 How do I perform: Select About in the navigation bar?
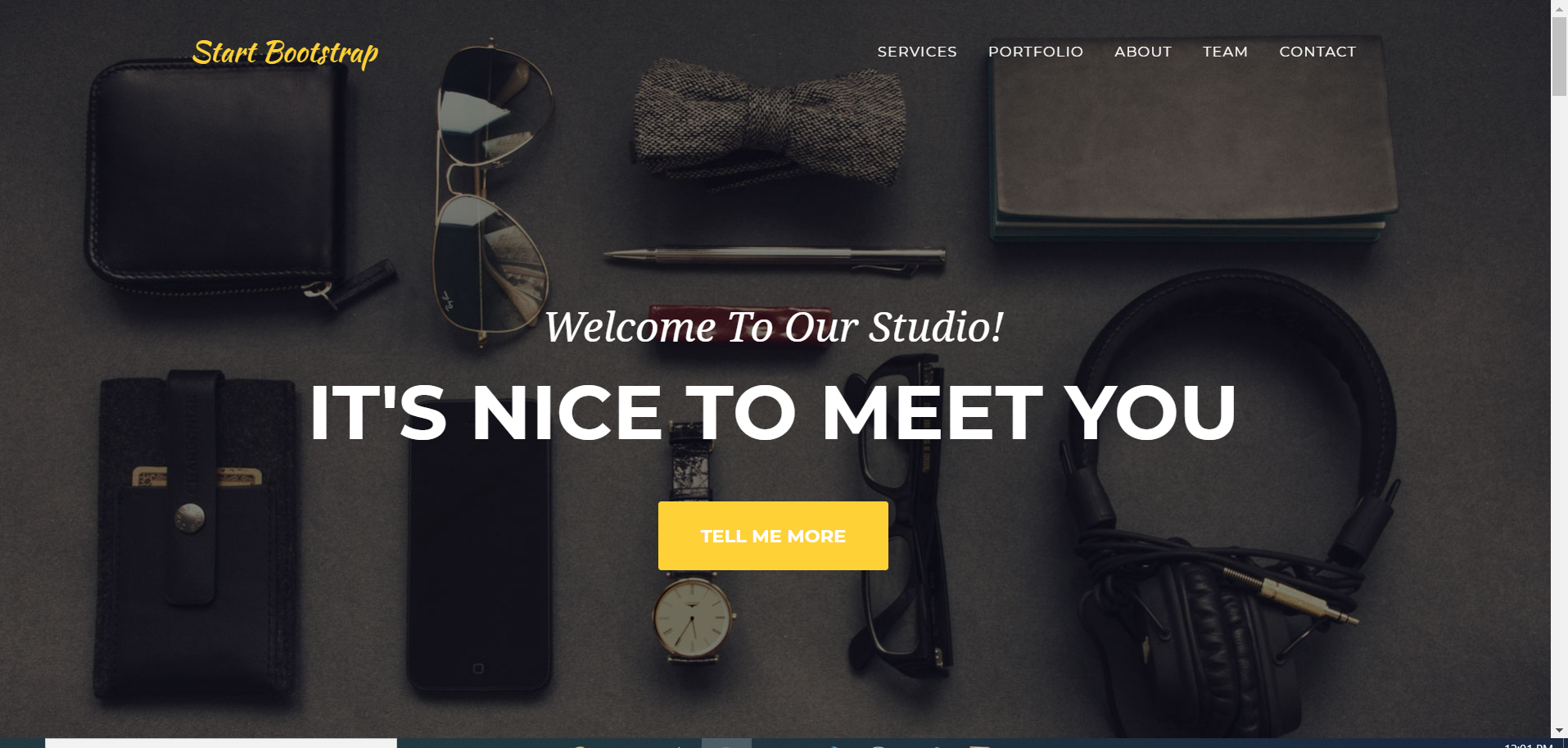(x=1143, y=52)
